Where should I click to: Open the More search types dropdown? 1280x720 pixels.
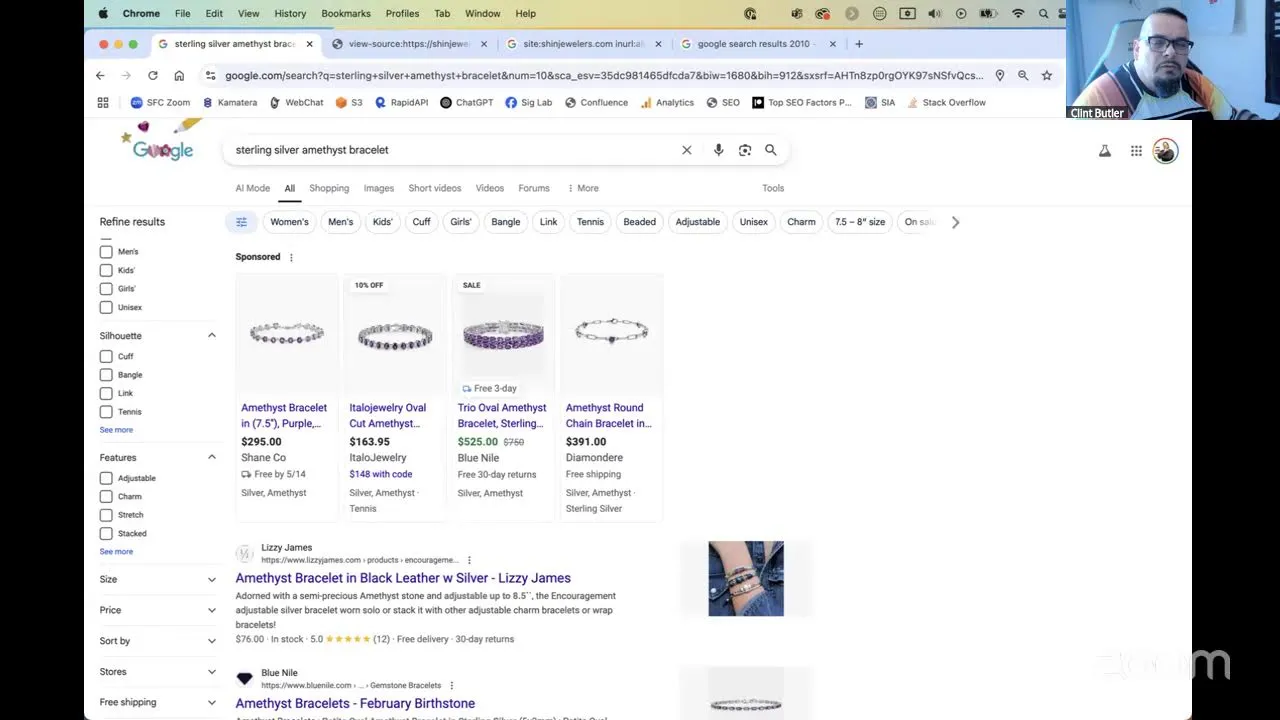click(x=583, y=188)
